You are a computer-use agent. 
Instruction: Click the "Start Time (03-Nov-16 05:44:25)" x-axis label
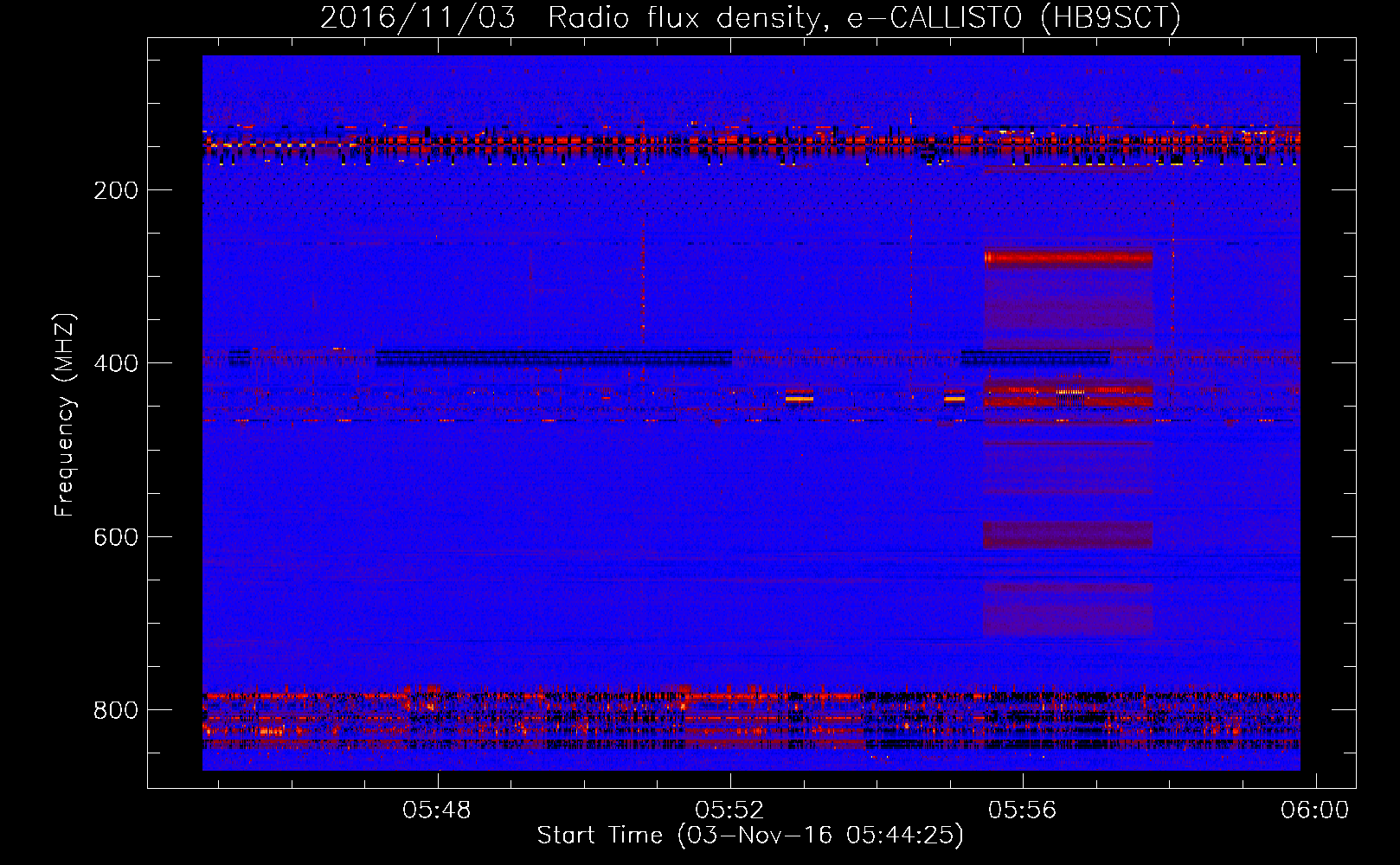coord(750,836)
